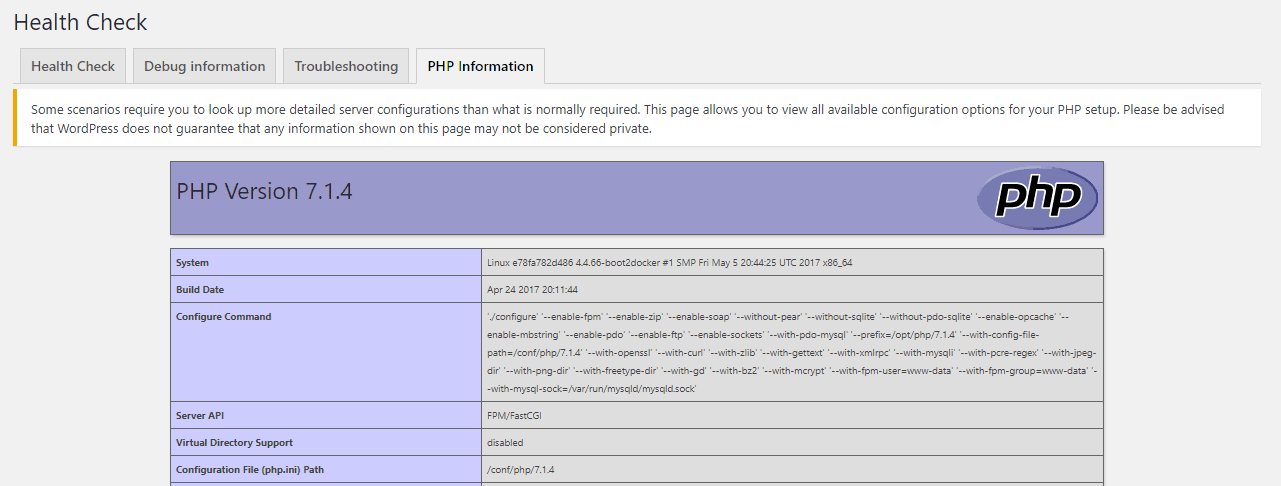Open the Troubleshooting tab
Image resolution: width=1281 pixels, height=486 pixels.
pos(346,66)
